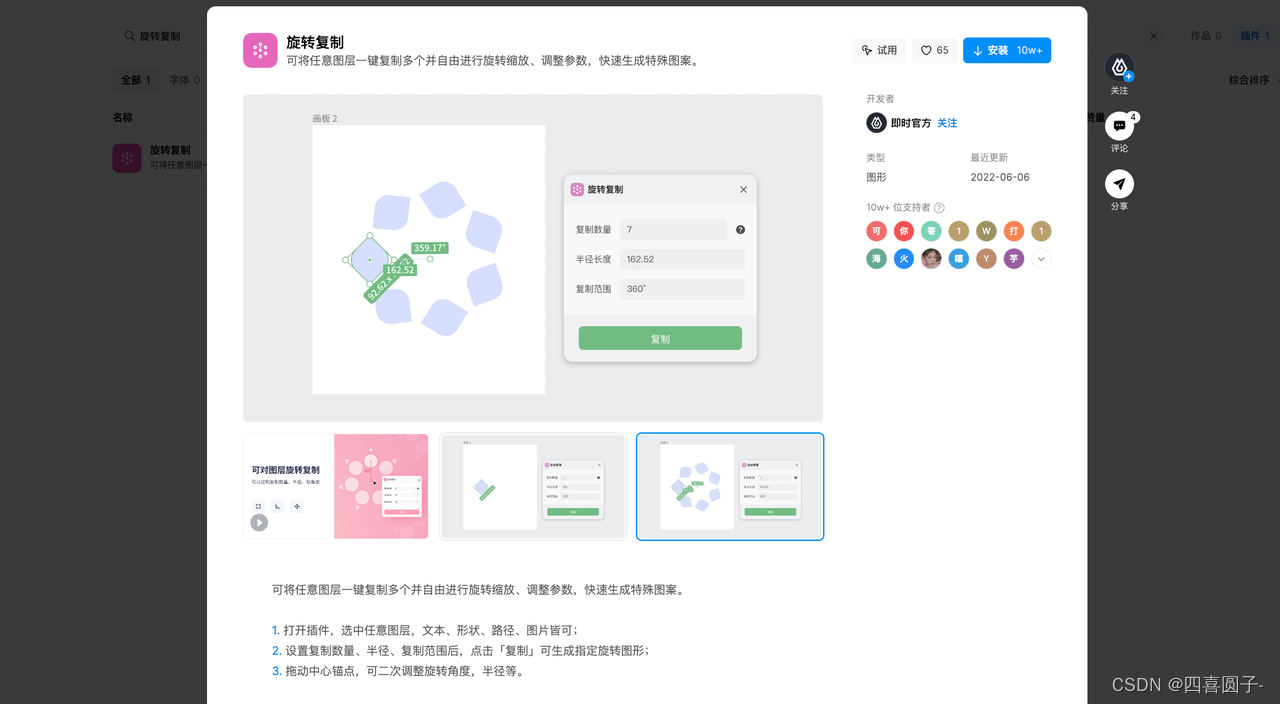1280x704 pixels.
Task: Open the 即时官方 developer avatar
Action: (876, 123)
